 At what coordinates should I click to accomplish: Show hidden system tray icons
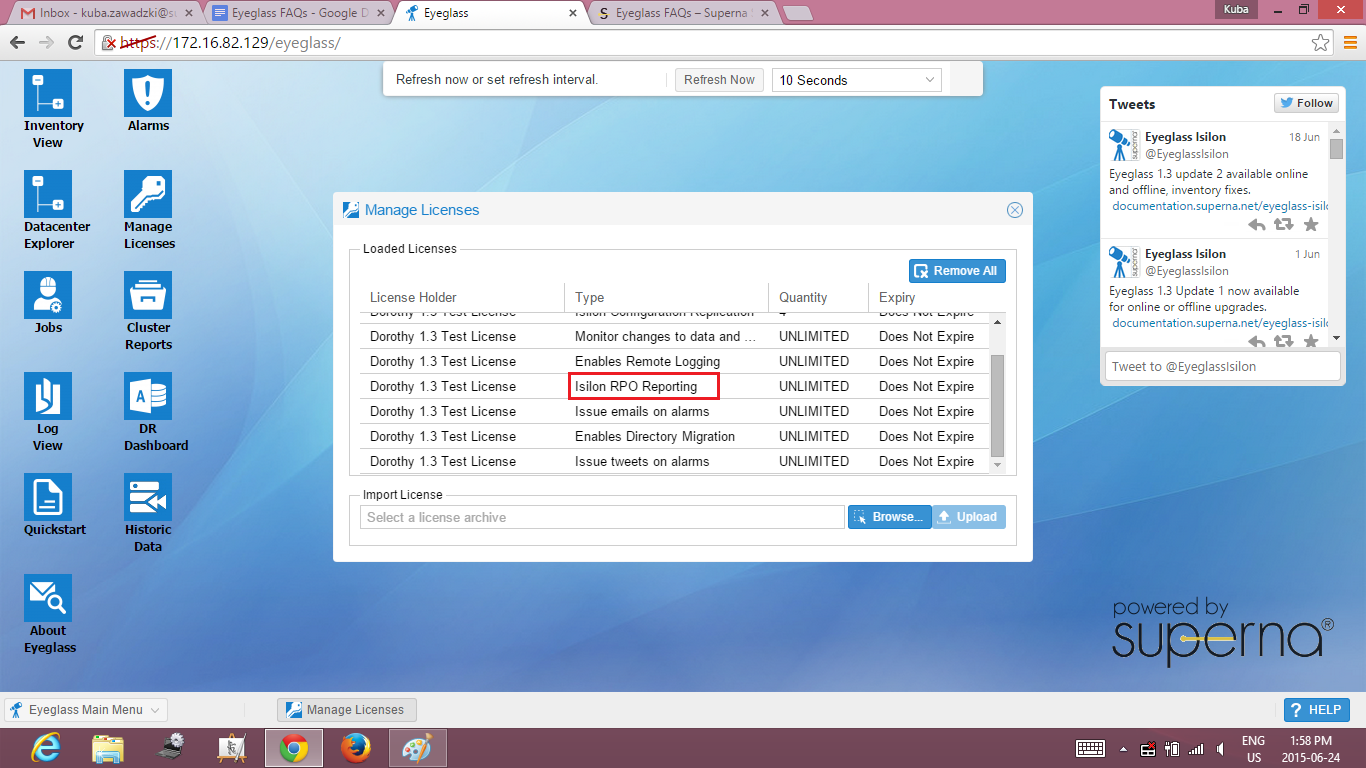1124,748
